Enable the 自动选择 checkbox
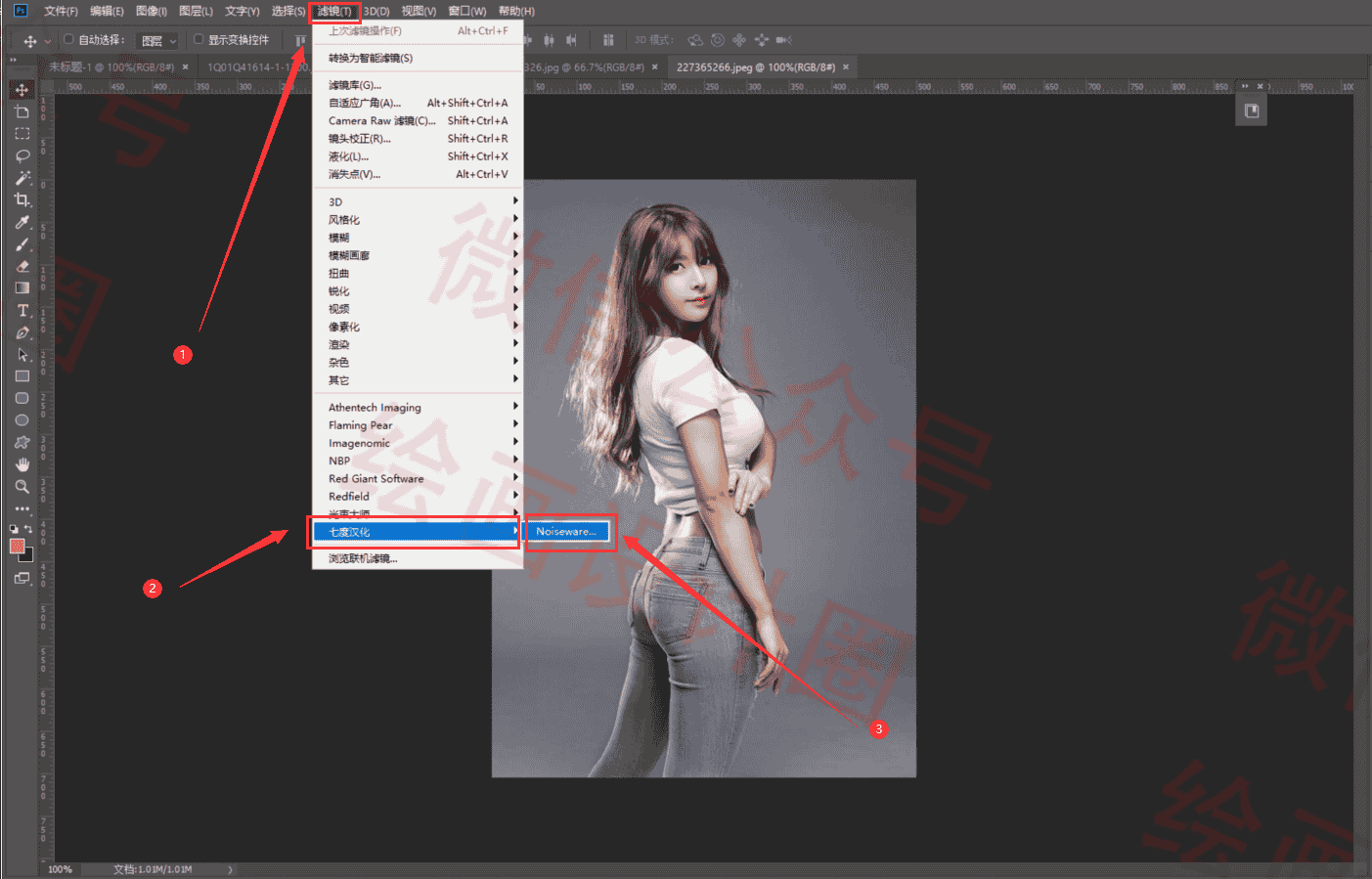The width and height of the screenshot is (1372, 879). click(68, 40)
